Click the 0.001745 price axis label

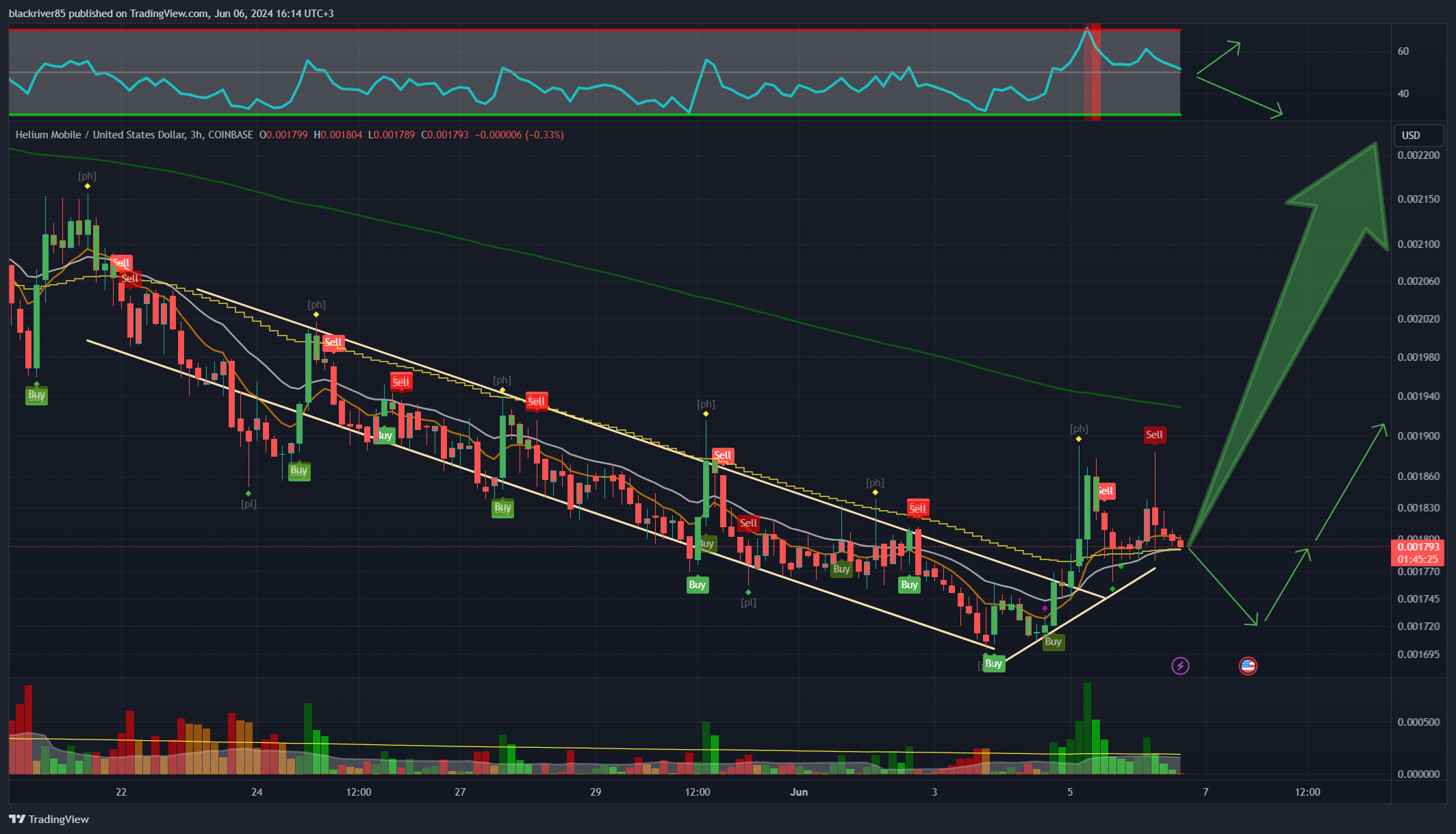1418,599
